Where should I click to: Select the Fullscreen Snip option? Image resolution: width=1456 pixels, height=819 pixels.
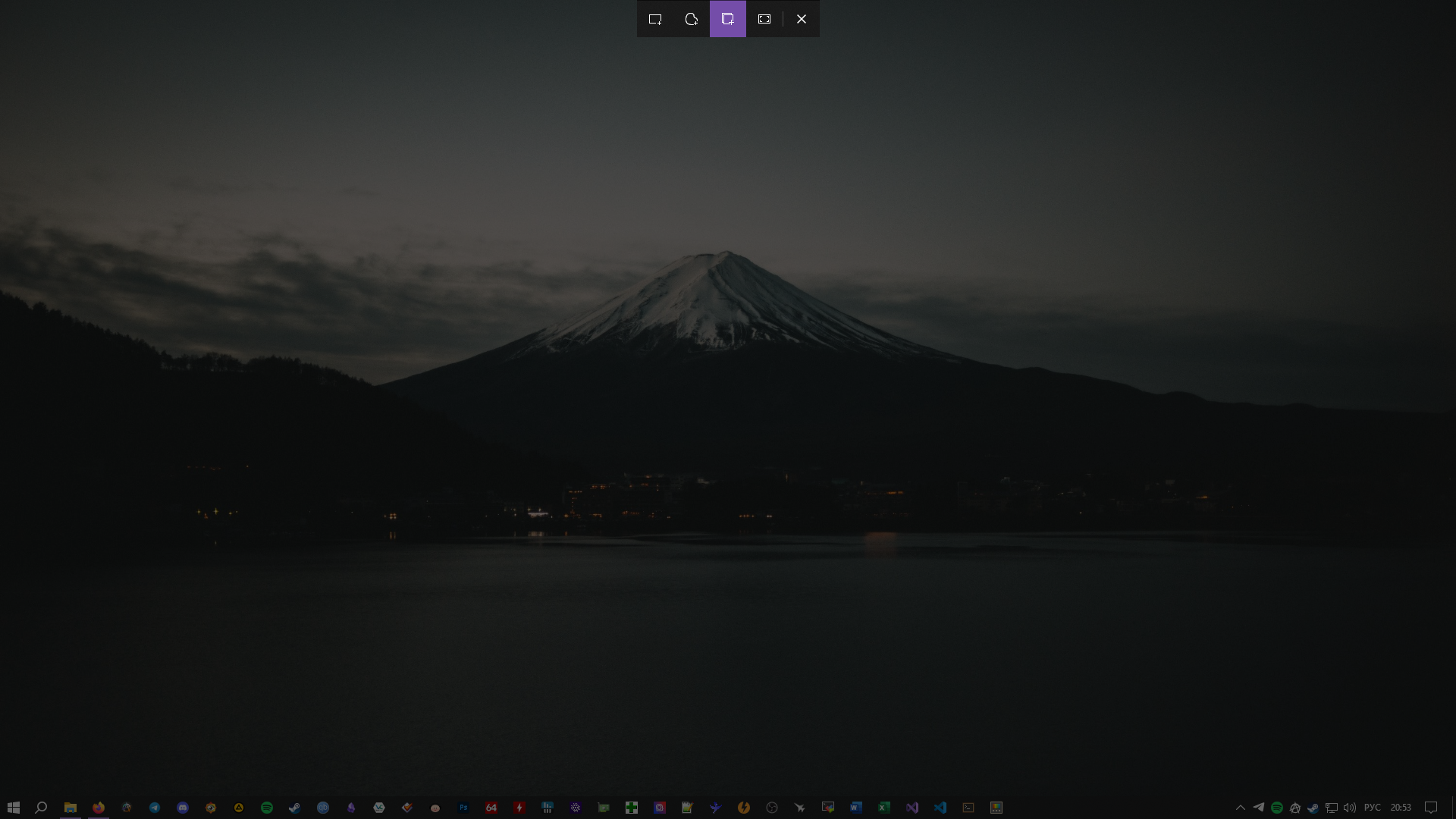pyautogui.click(x=764, y=19)
